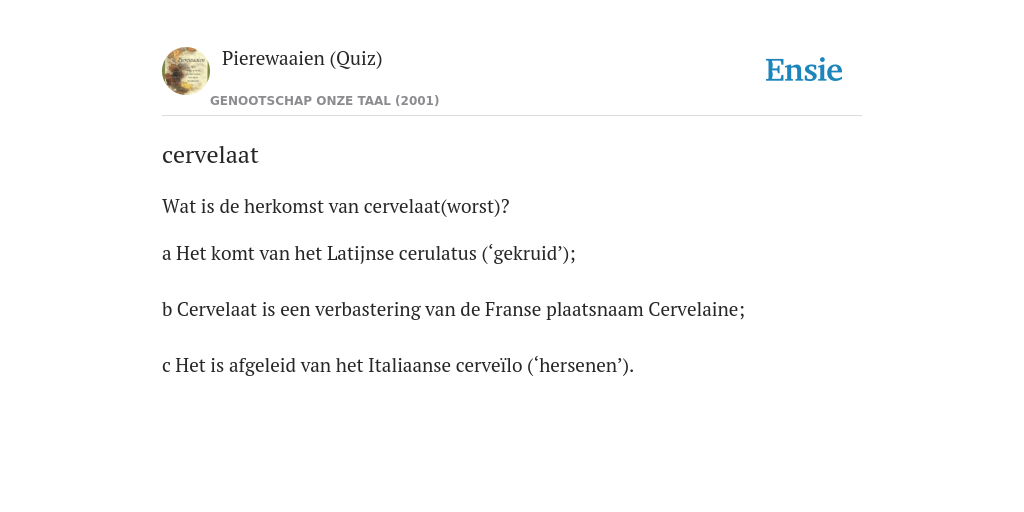Click the cervelaat heading
Viewport: 1024px width, 512px height.
(210, 155)
